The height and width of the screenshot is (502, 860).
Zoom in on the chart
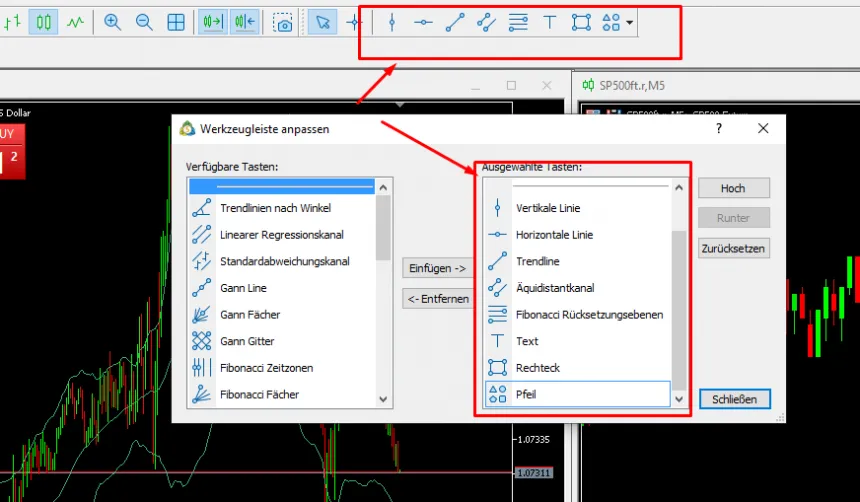click(x=112, y=22)
